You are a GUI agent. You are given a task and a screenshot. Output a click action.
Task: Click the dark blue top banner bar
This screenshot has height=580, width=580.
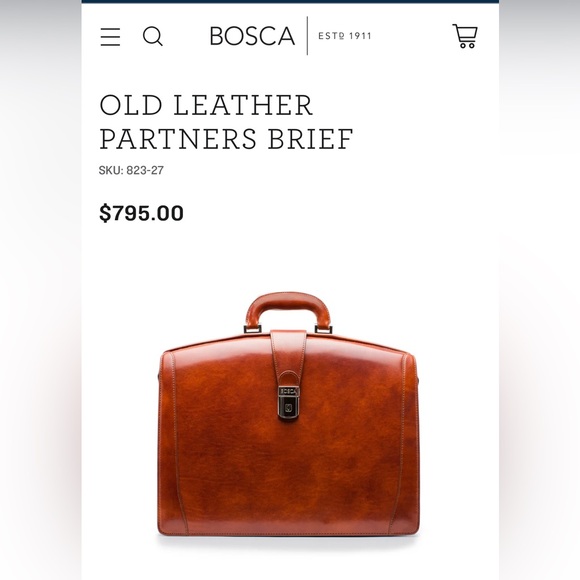290,1
